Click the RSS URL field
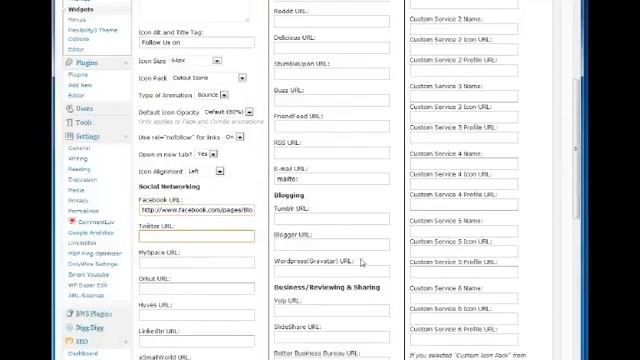Viewport: 640px width, 360px height. pos(332,153)
